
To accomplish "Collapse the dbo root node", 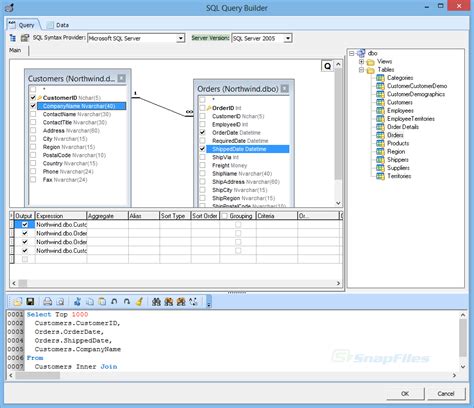I will click(x=351, y=53).
